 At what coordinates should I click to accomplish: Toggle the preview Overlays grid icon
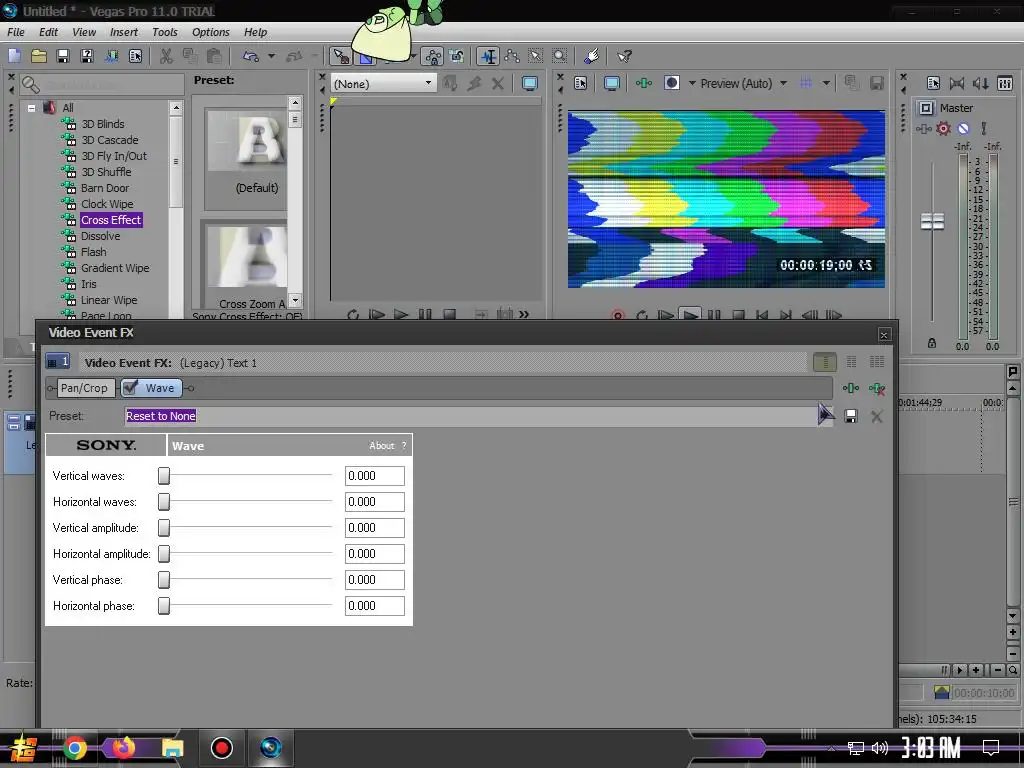(807, 83)
